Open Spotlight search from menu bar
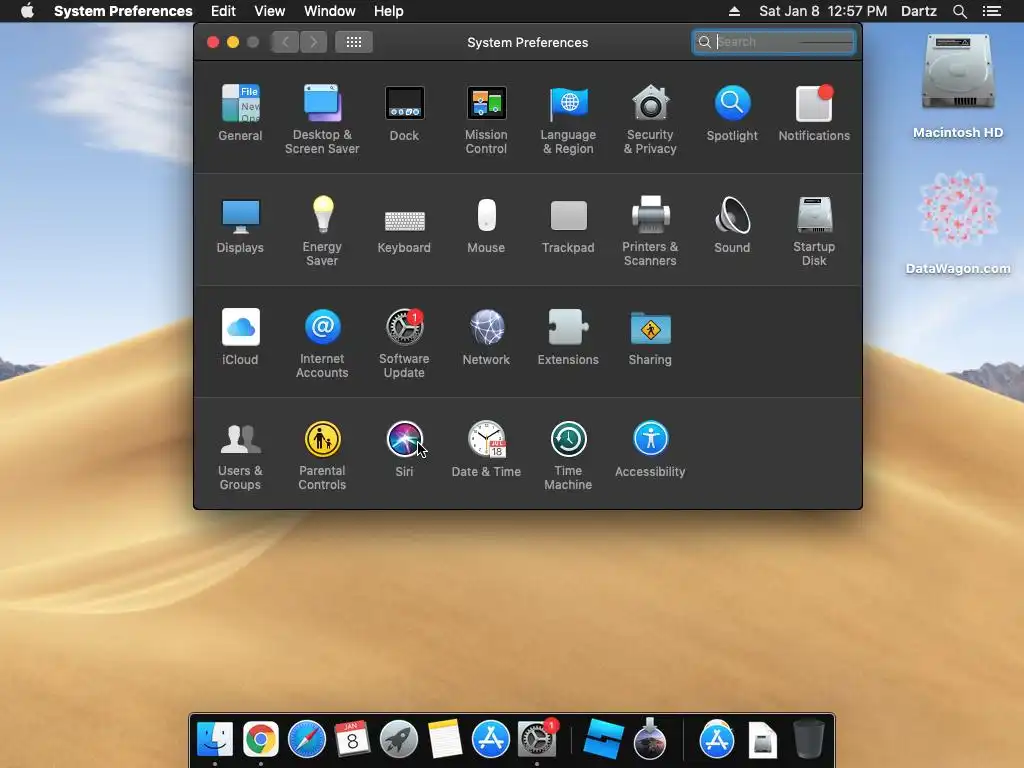This screenshot has width=1024, height=768. pos(959,11)
